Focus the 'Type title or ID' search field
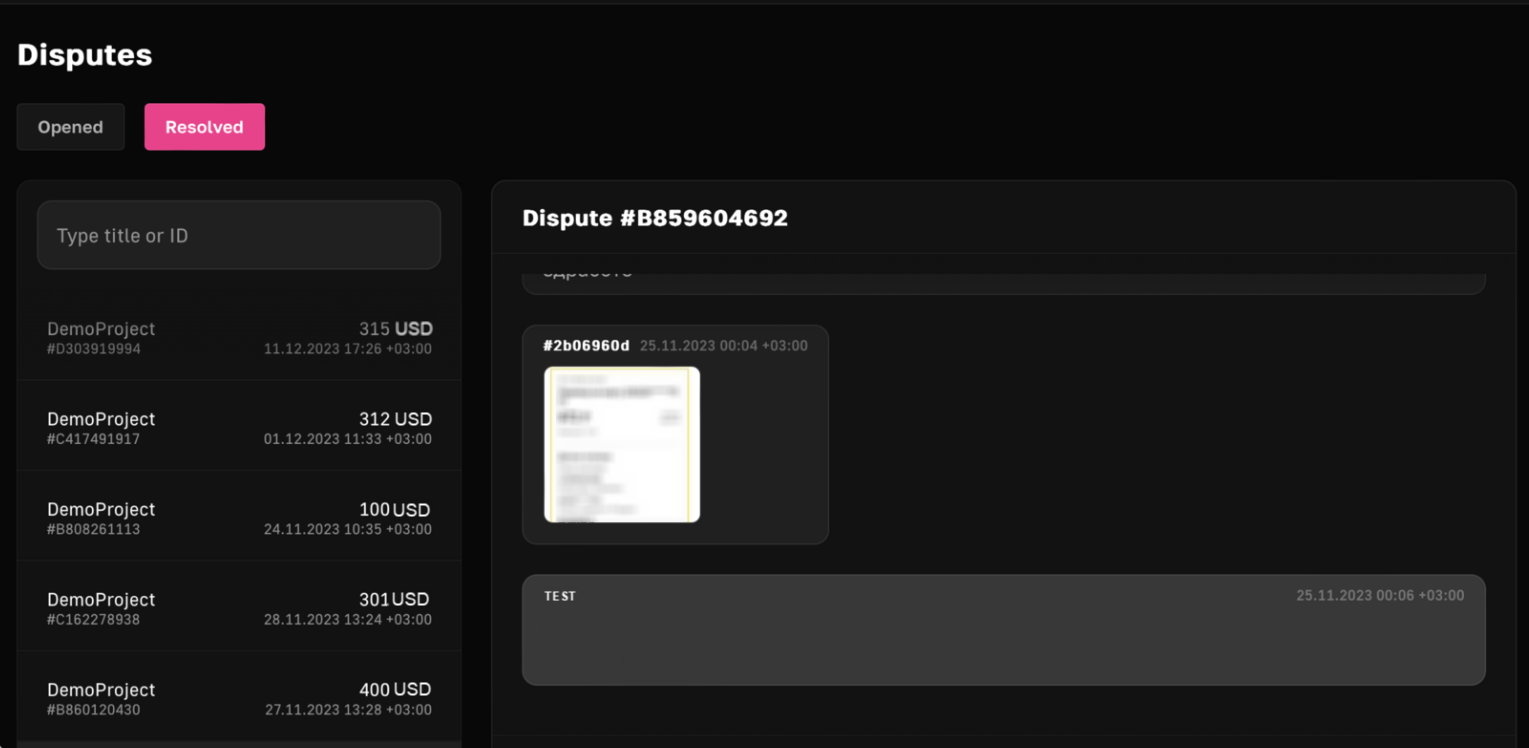This screenshot has width=1529, height=748. [x=239, y=235]
